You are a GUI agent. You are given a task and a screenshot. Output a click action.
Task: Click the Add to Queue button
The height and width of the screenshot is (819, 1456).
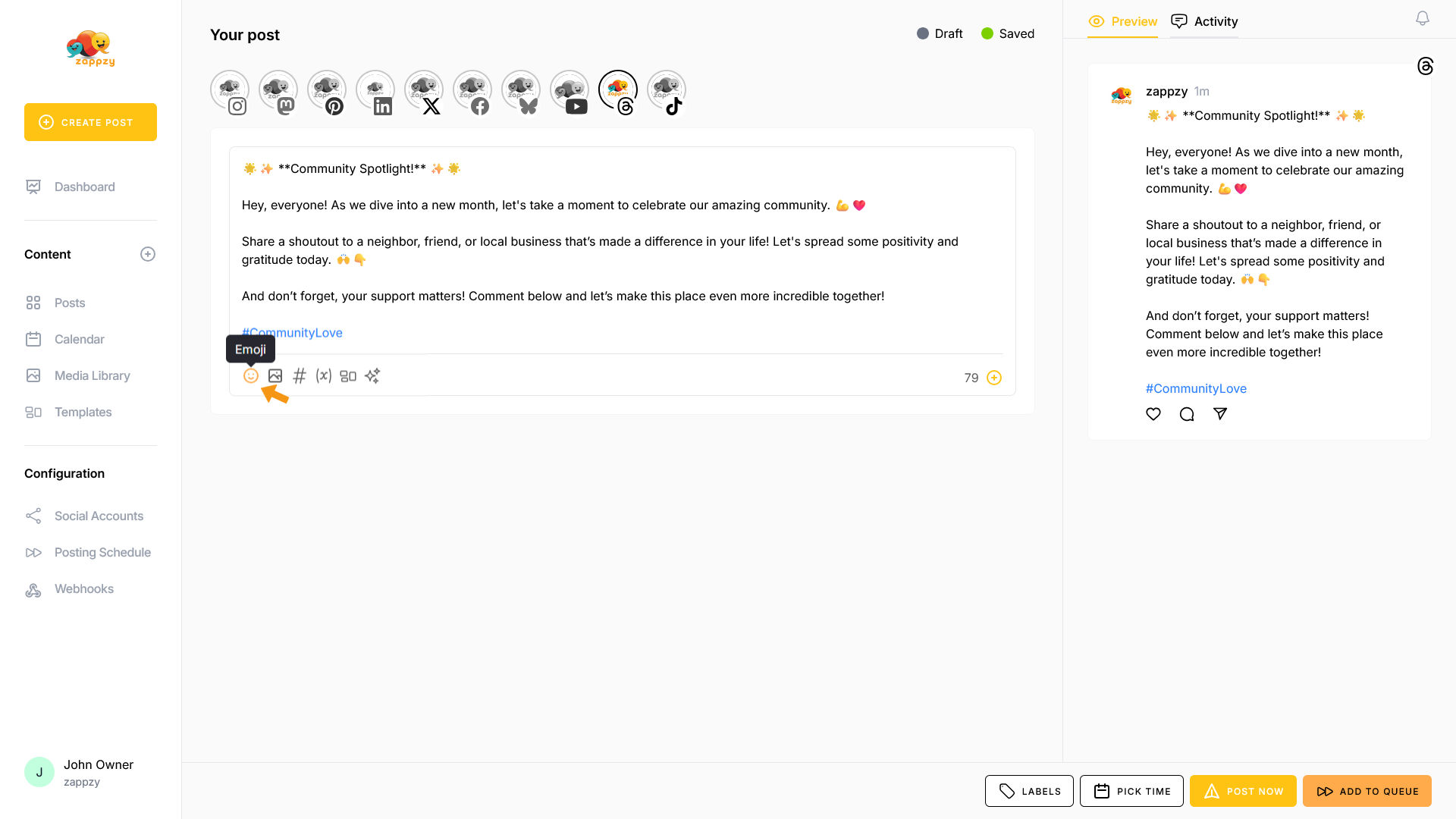click(1367, 791)
